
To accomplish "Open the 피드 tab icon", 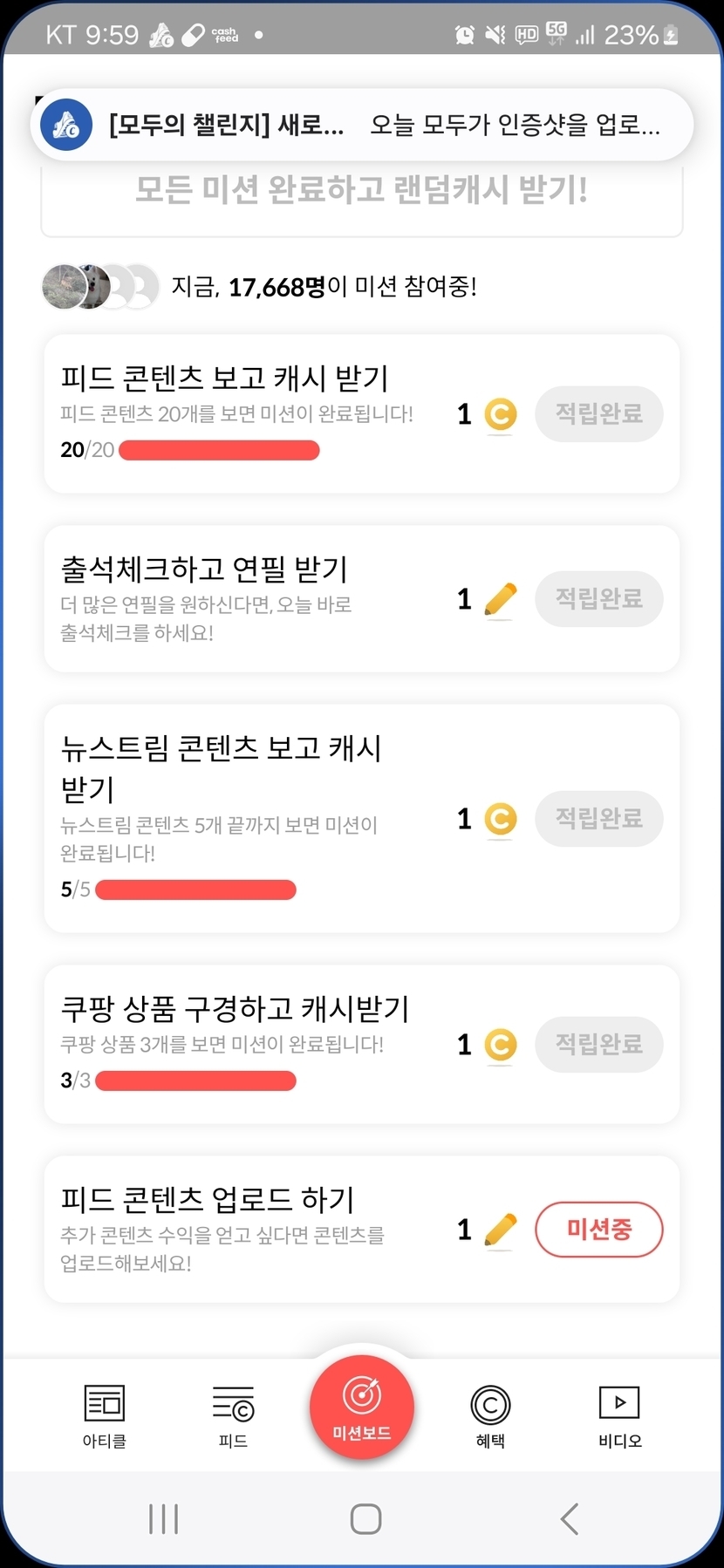I will point(233,1404).
